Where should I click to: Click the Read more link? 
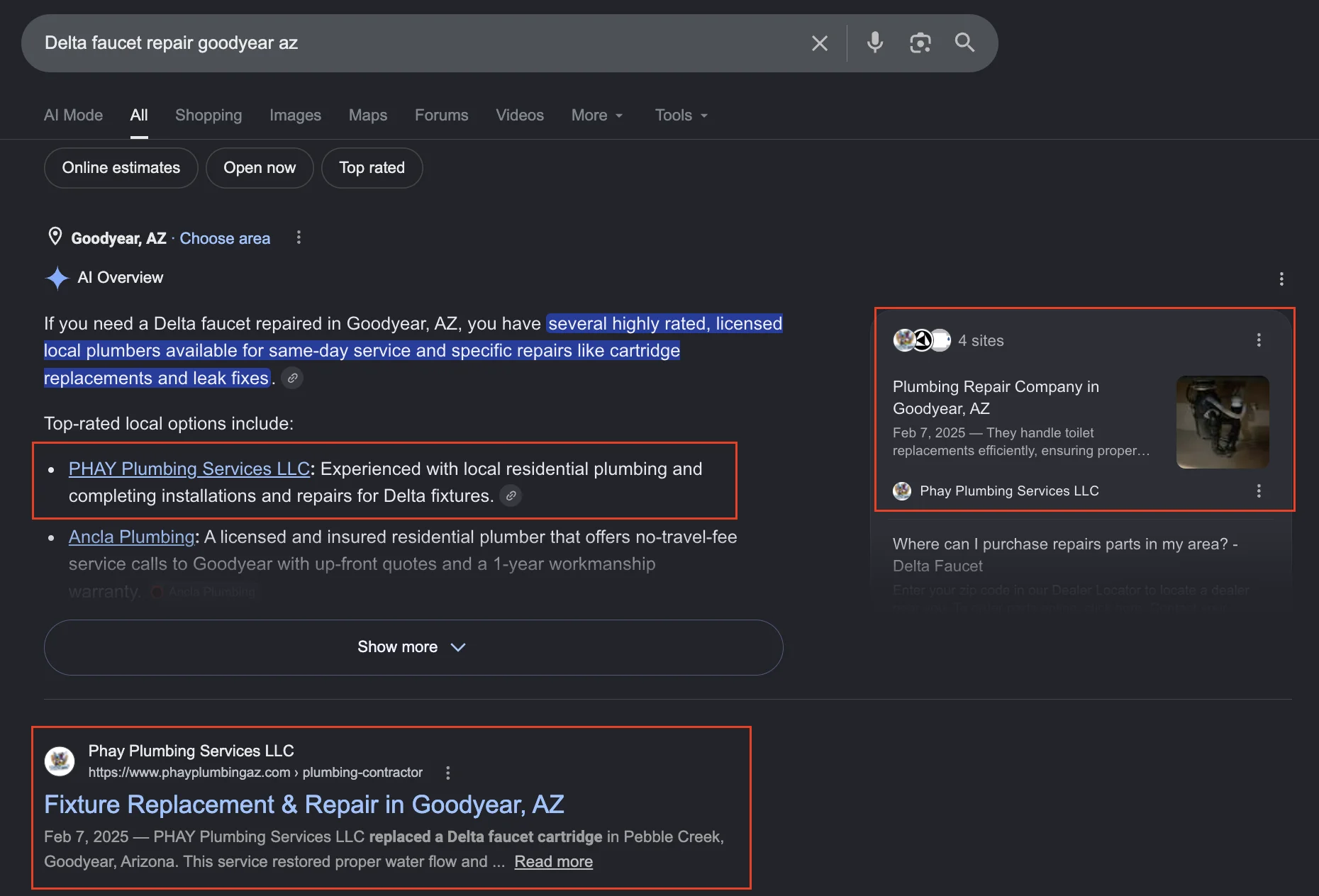(554, 861)
